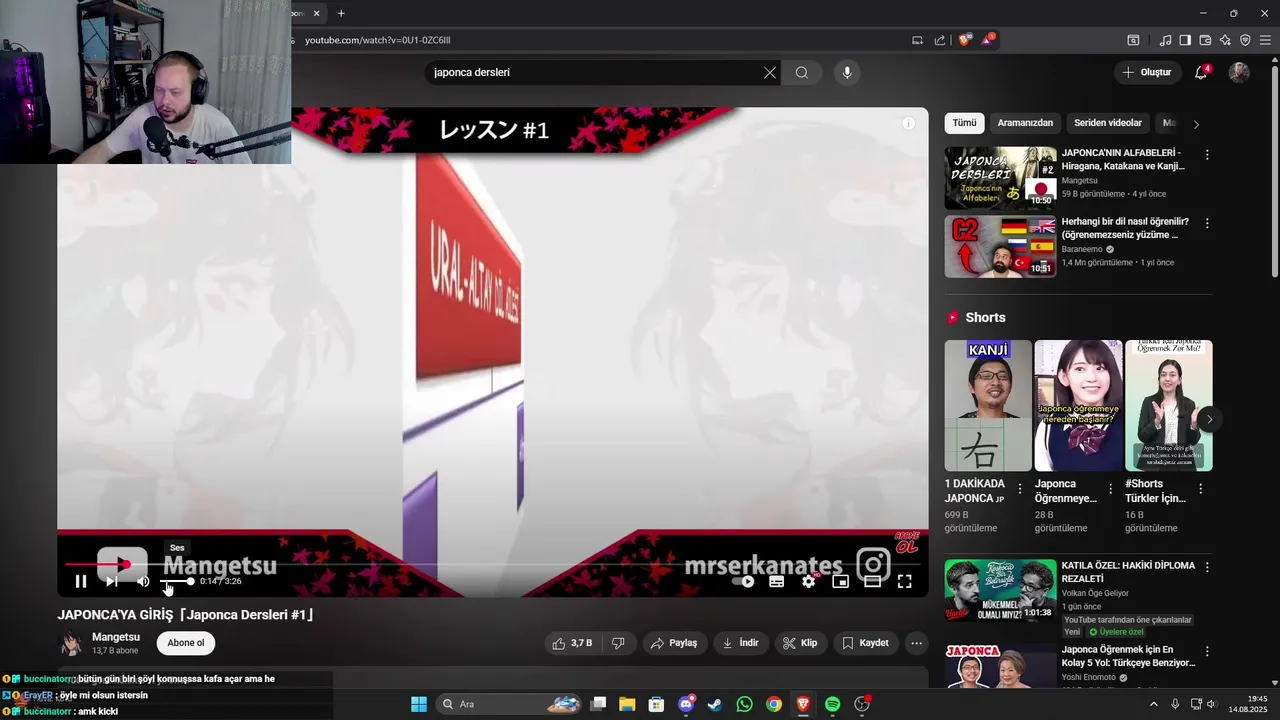This screenshot has height=720, width=1280.
Task: Switch to theater mode view
Action: [x=872, y=581]
